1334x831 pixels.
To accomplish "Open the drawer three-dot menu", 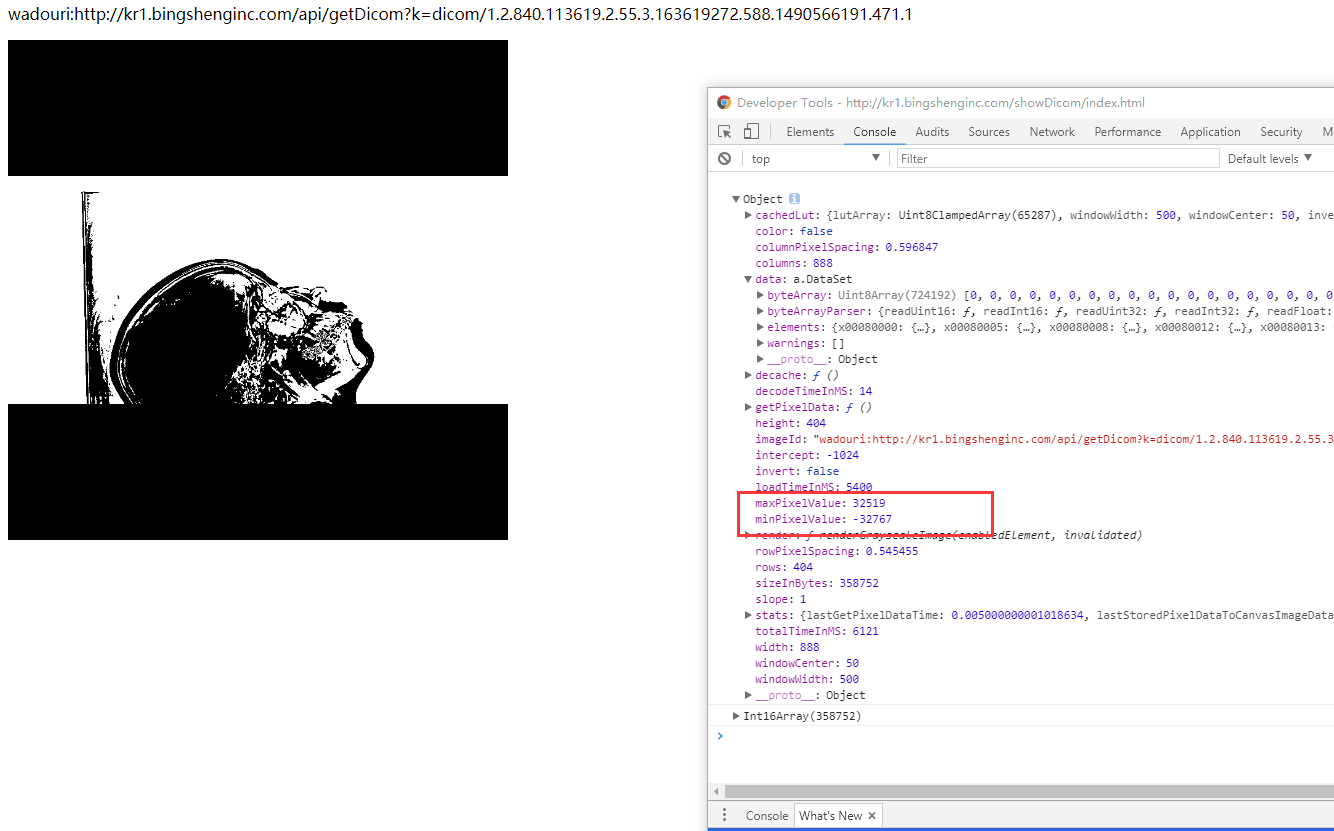I will coord(724,814).
